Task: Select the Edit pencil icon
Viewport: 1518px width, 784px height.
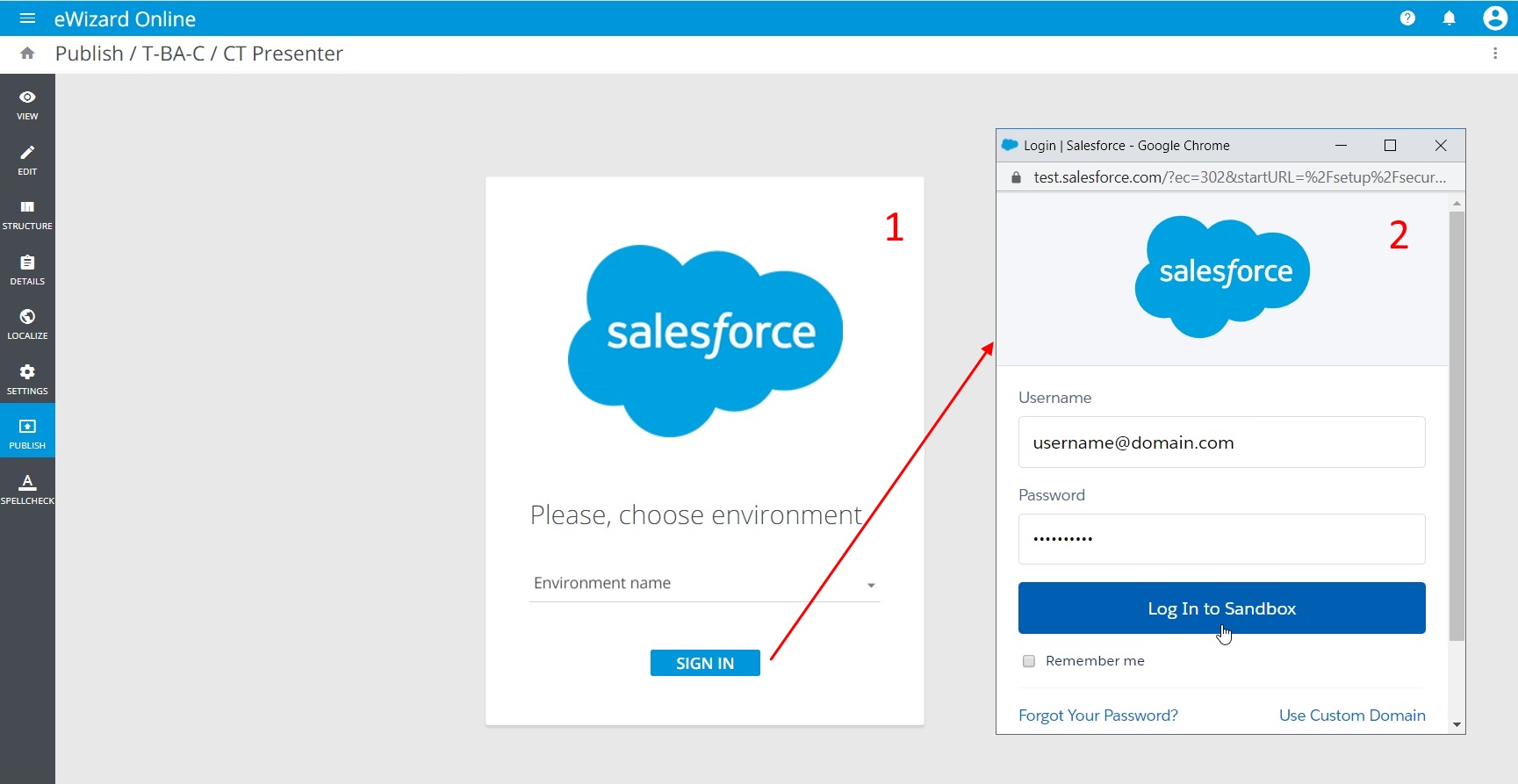Action: point(27,160)
